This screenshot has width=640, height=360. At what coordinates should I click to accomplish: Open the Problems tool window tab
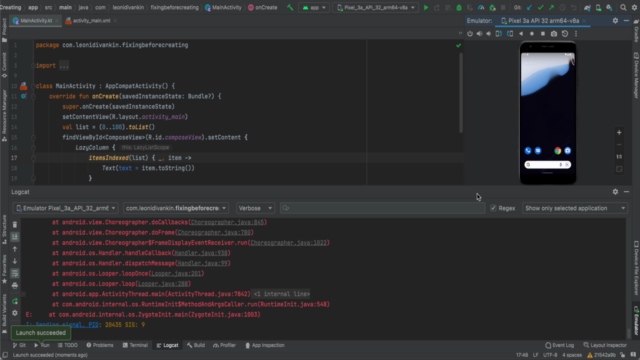pyautogui.click(x=100, y=345)
